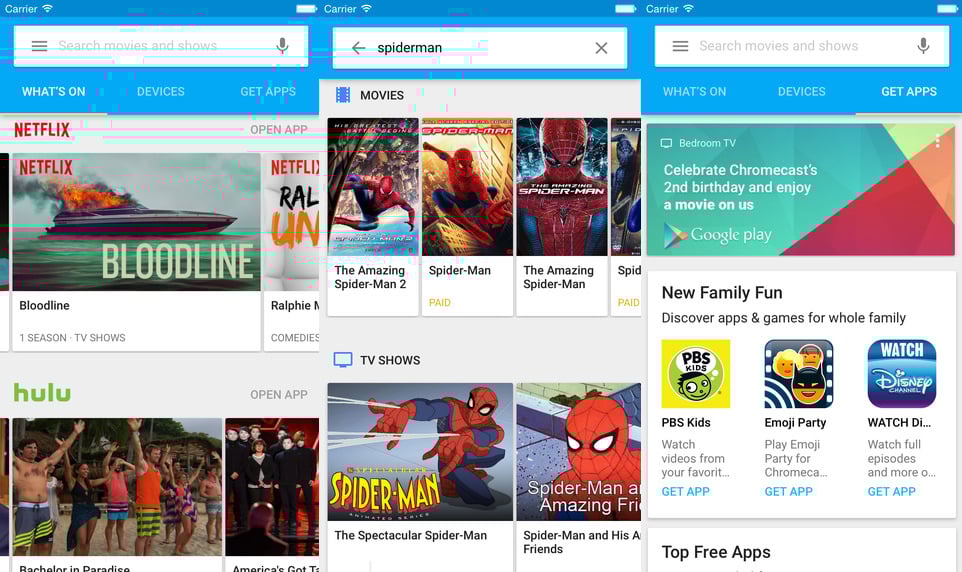
Task: Click the spiderman search text field
Action: click(479, 48)
